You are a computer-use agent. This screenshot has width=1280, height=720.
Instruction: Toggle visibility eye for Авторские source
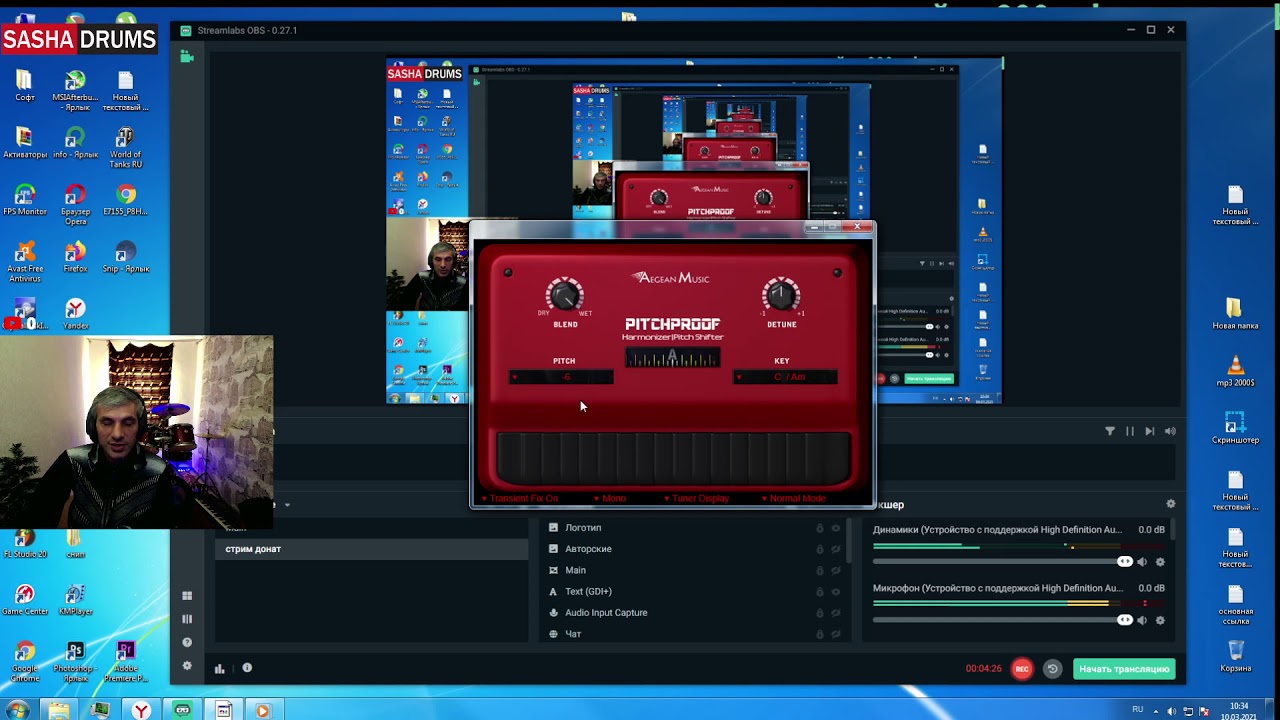[836, 549]
